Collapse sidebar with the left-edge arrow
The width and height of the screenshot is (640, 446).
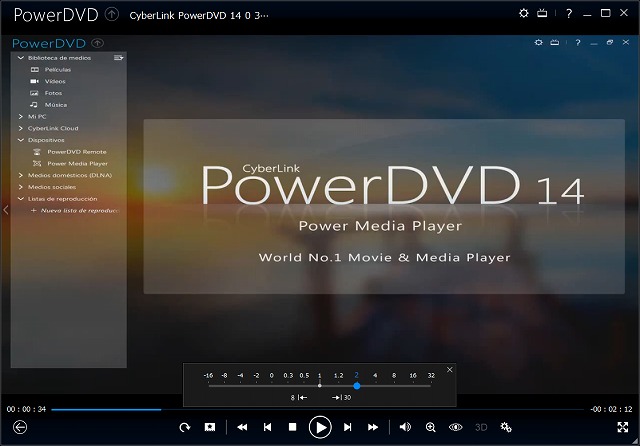click(x=6, y=210)
